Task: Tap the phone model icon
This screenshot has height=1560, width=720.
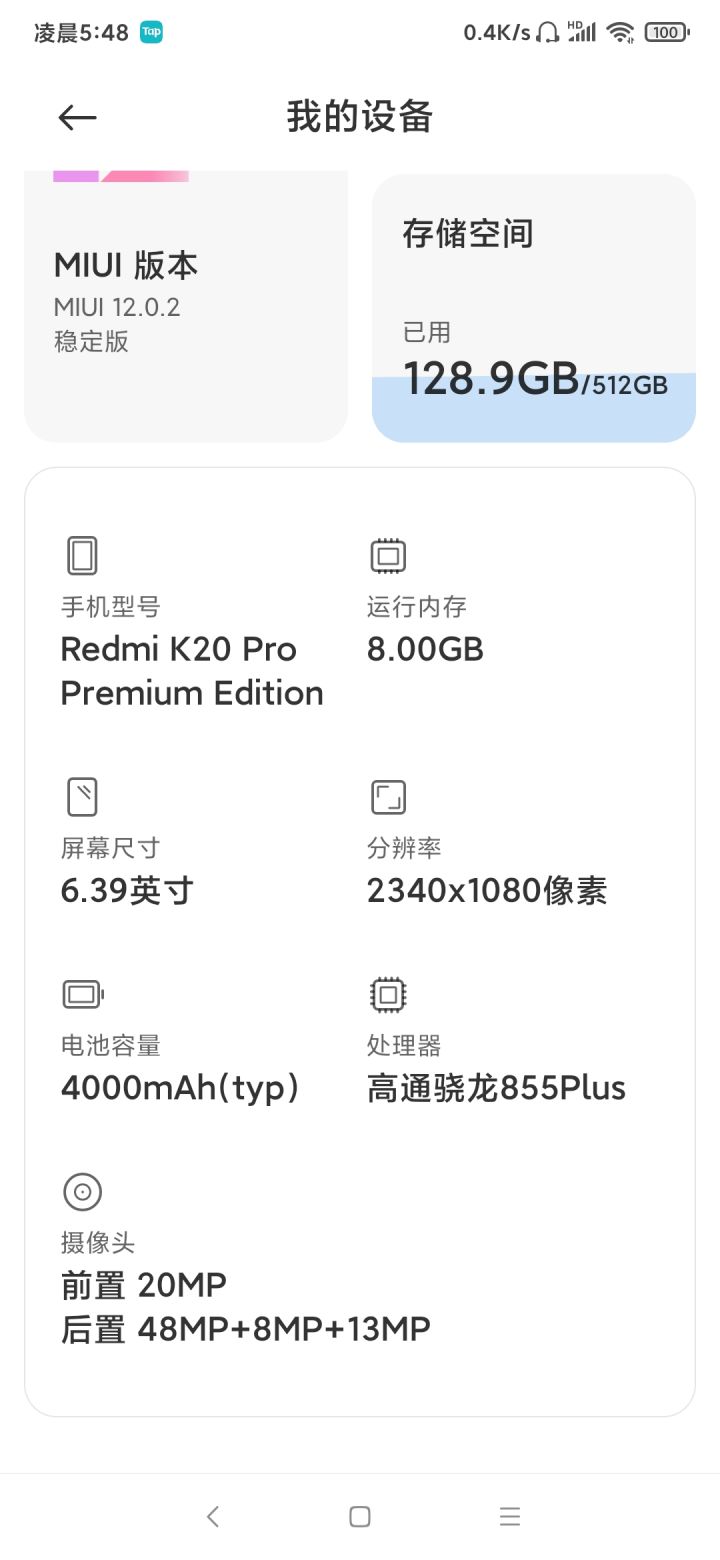Action: coord(82,555)
